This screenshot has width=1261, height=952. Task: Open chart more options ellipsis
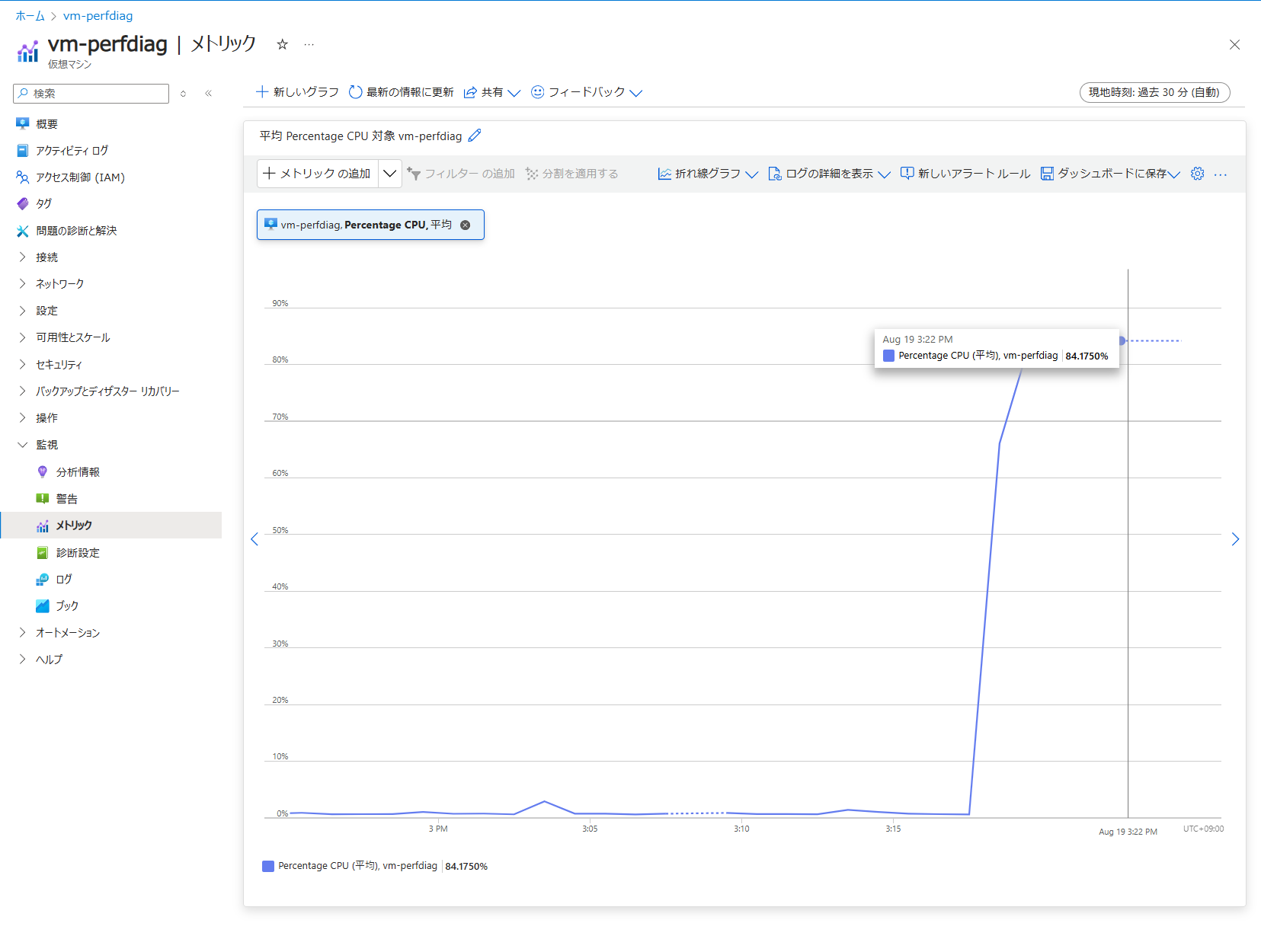tap(1221, 174)
